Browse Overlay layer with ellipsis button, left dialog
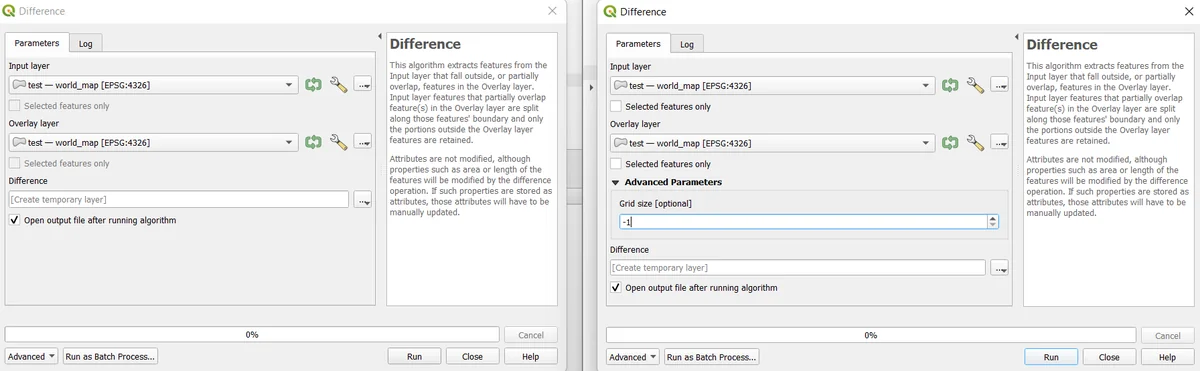Viewport: 1200px width, 371px height. tap(362, 143)
